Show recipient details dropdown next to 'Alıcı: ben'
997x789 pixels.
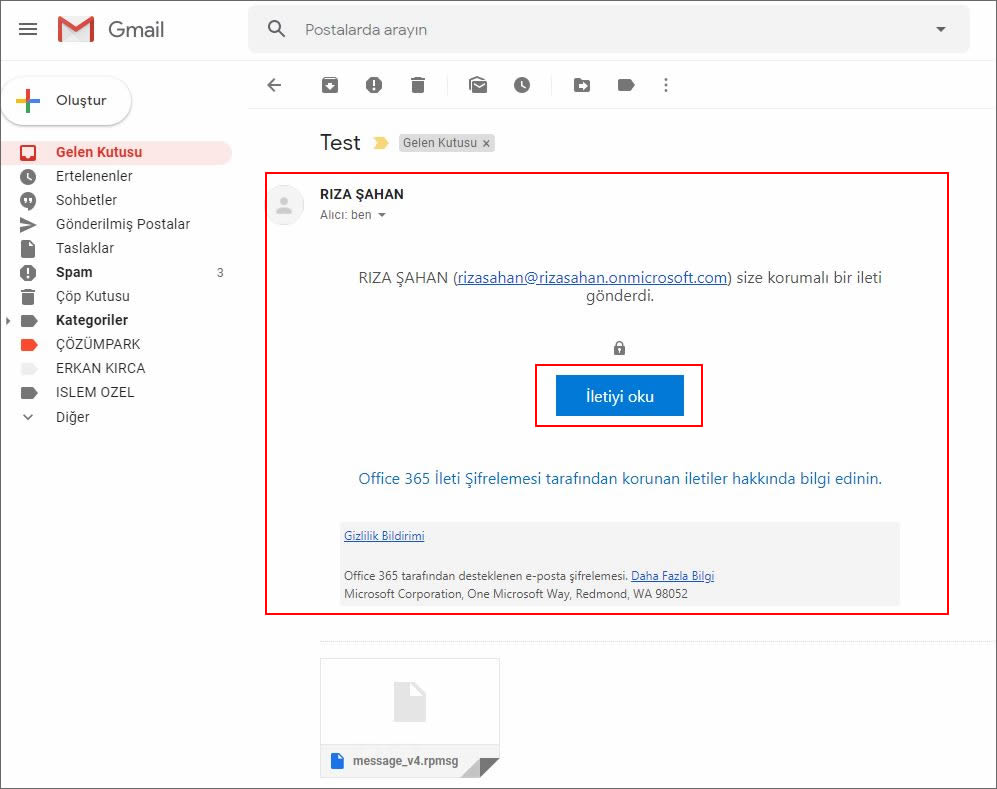point(382,216)
